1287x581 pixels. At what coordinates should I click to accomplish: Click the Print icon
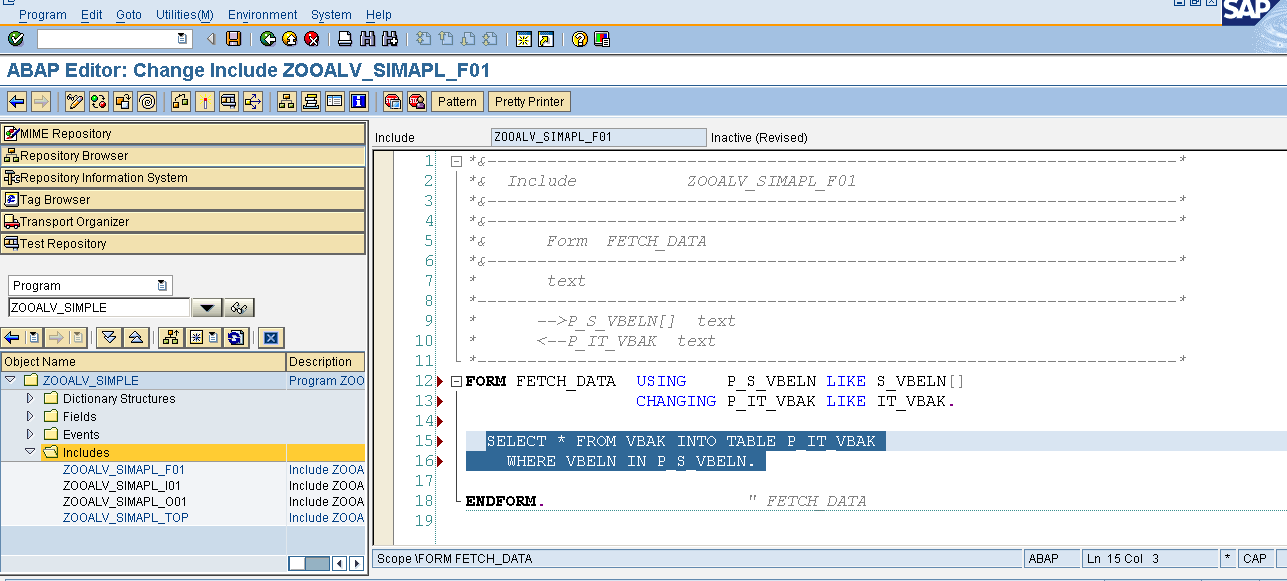pyautogui.click(x=343, y=38)
